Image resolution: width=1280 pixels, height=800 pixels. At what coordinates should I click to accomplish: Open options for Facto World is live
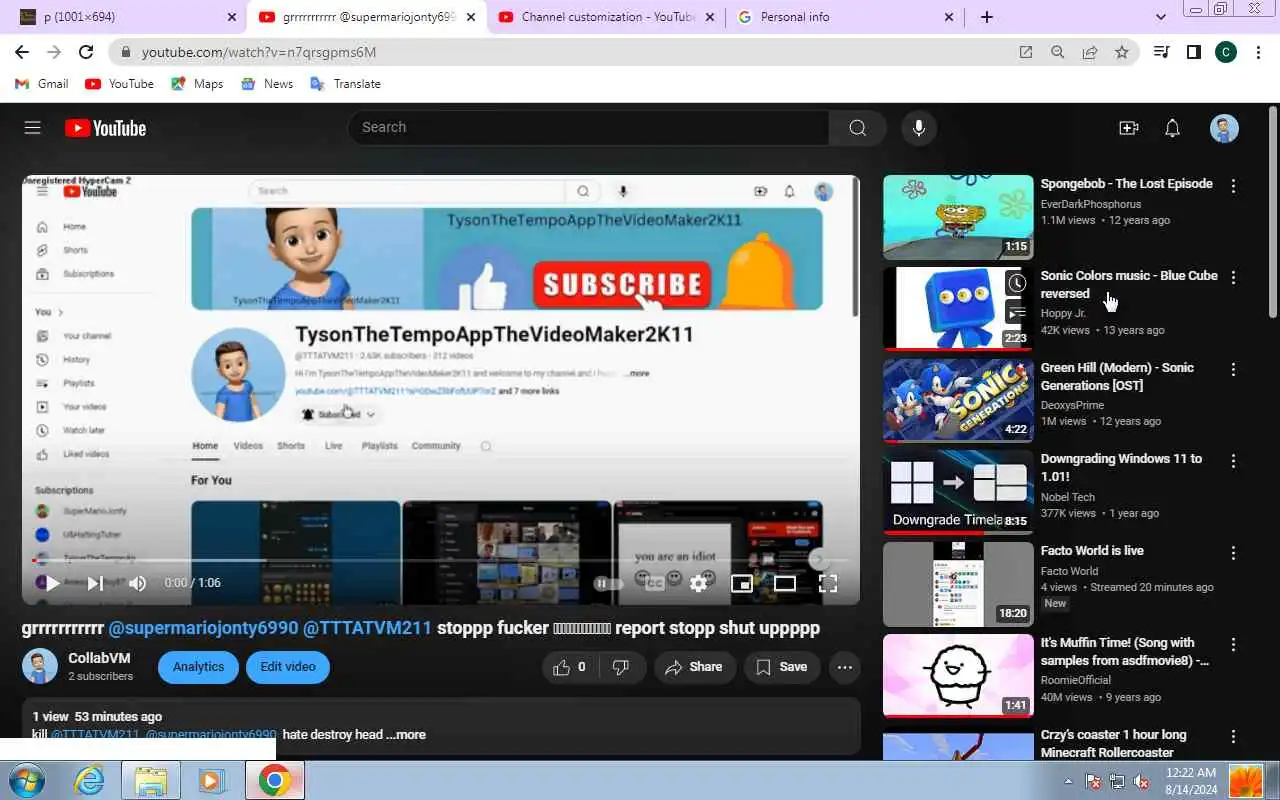(x=1233, y=553)
